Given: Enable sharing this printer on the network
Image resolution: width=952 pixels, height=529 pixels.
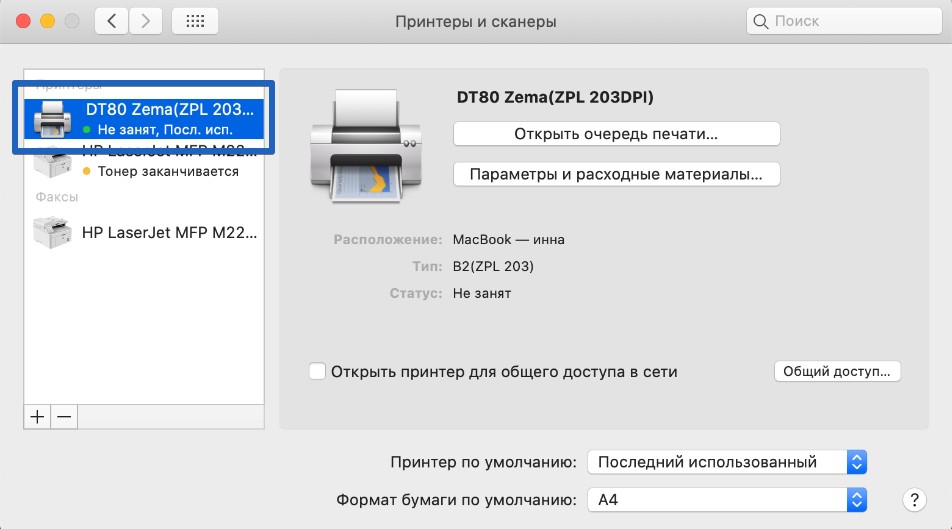Looking at the screenshot, I should (x=317, y=372).
